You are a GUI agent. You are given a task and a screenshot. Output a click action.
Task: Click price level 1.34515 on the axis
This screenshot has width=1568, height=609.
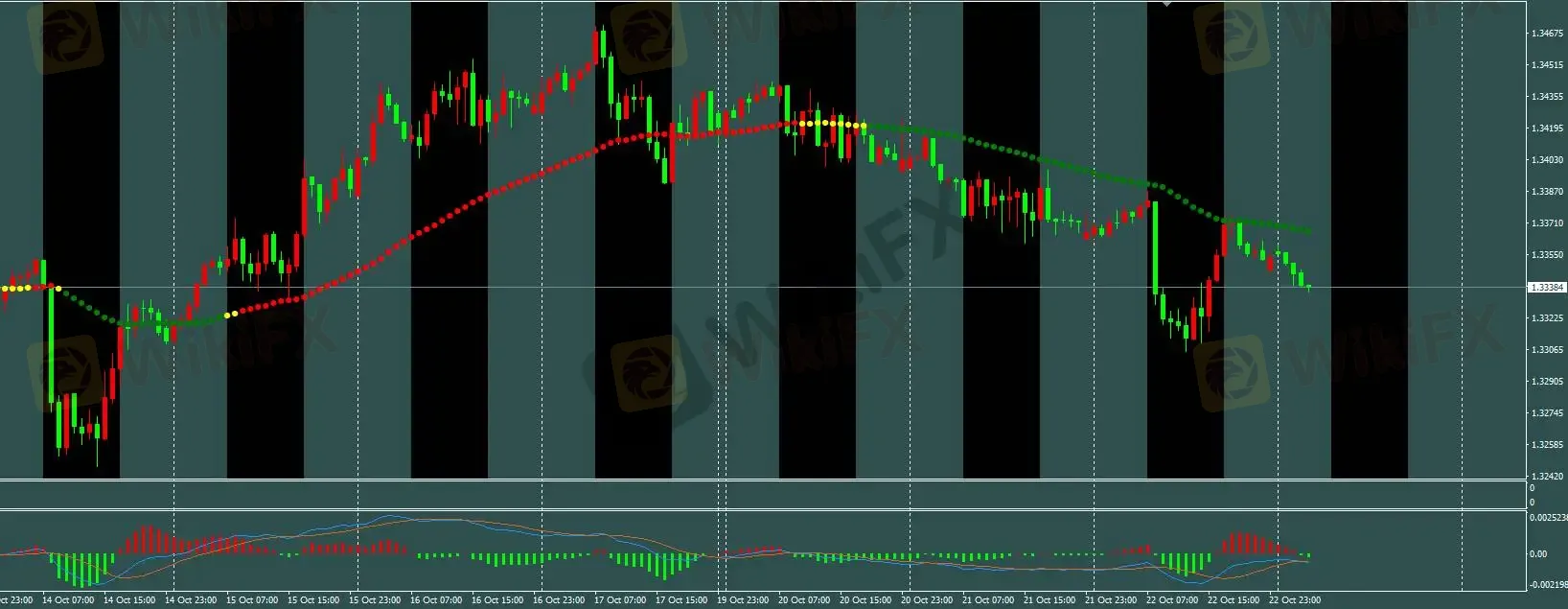tap(1547, 65)
